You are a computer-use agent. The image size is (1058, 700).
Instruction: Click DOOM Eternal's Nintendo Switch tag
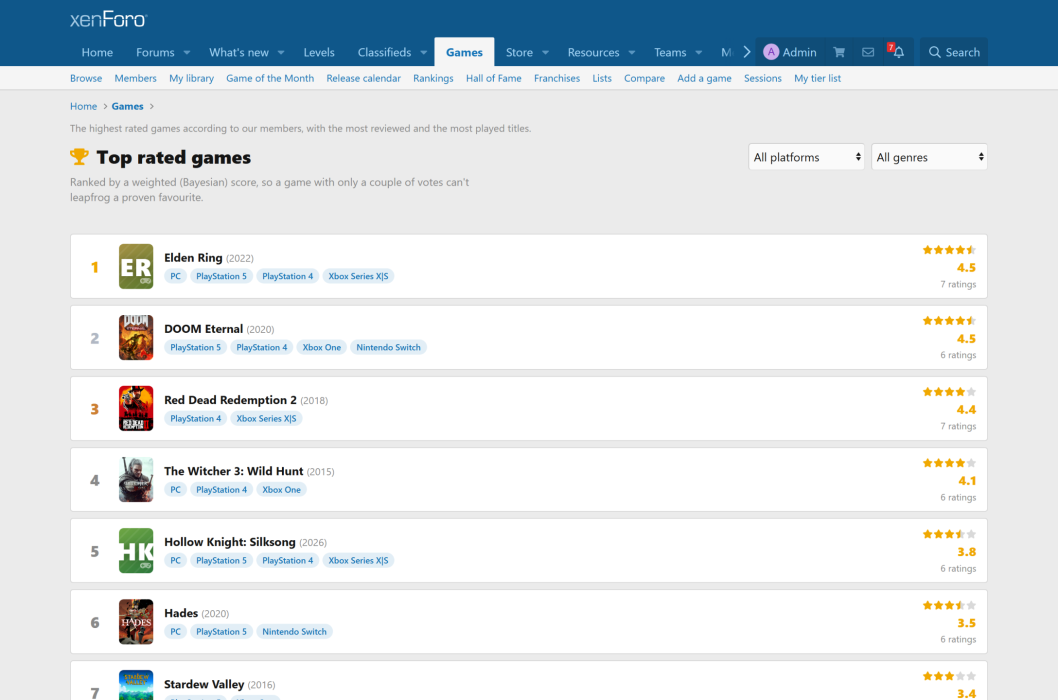coord(388,347)
